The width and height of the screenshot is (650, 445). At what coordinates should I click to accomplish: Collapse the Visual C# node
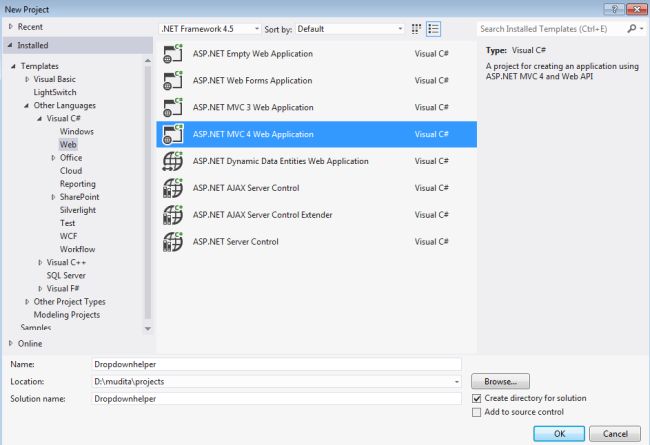40,118
